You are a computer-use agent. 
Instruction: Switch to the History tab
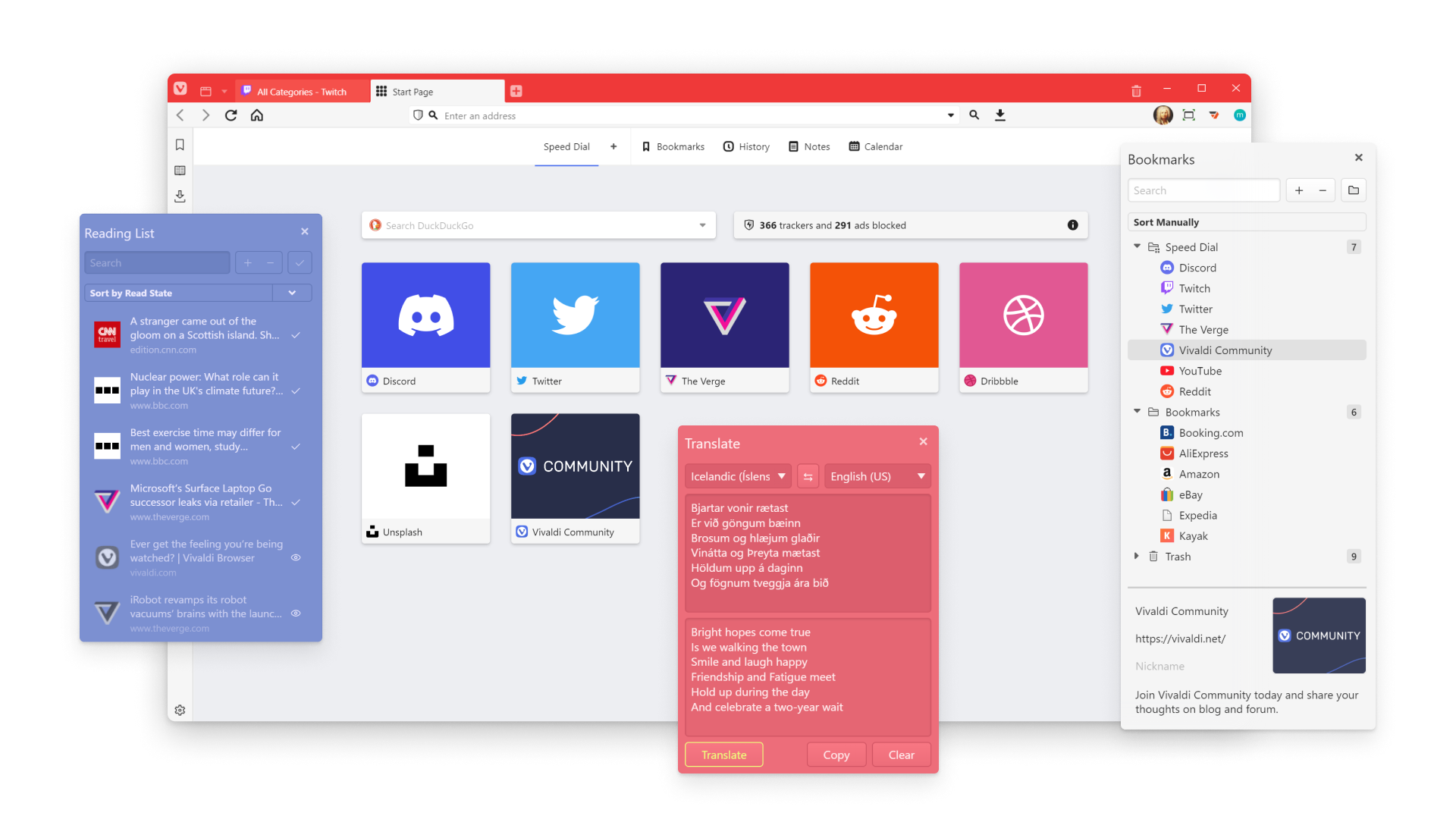pos(750,146)
